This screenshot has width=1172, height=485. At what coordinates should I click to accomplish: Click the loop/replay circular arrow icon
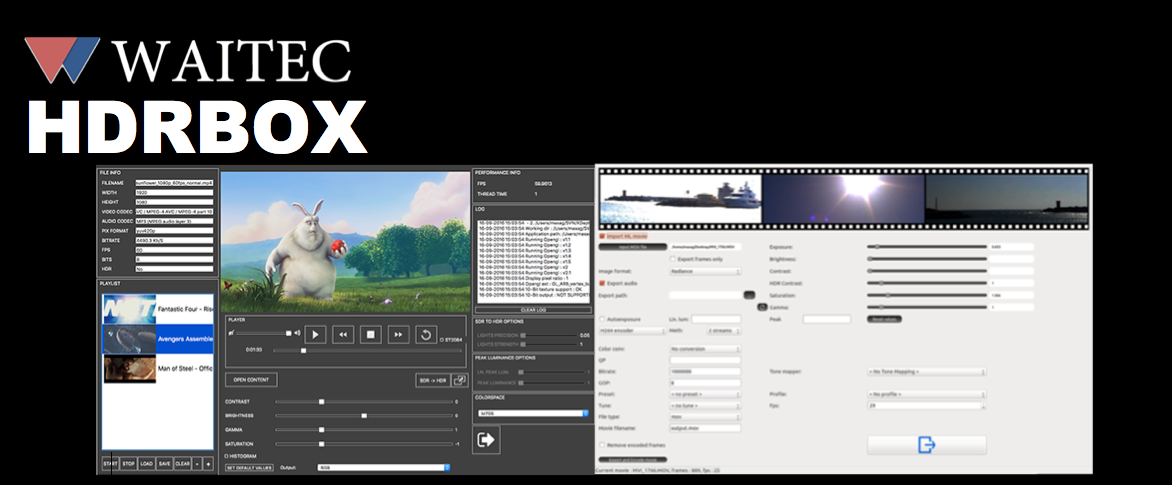coord(425,334)
